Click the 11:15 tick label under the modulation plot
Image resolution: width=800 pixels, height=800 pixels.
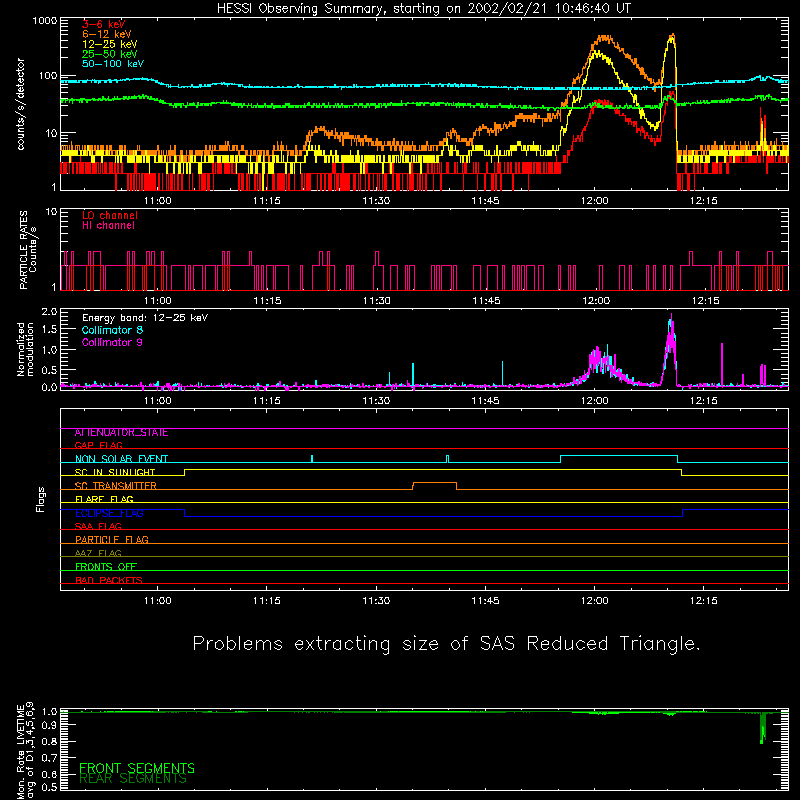coord(267,401)
